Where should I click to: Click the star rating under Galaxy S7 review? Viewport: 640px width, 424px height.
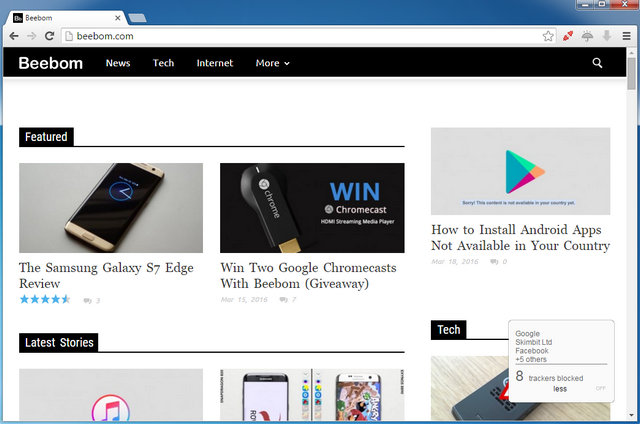[45, 299]
